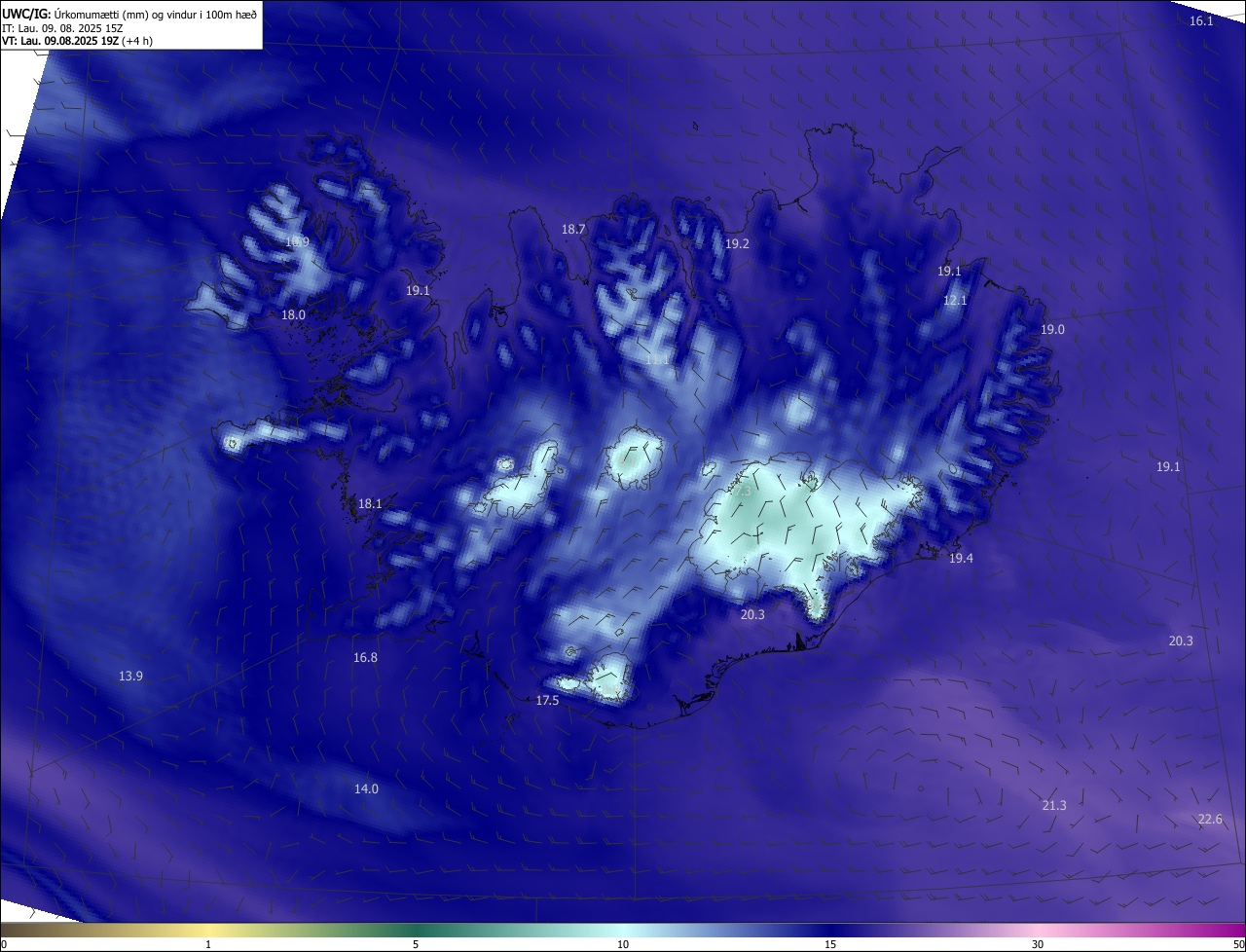Click the 12.1 value label
The height and width of the screenshot is (952, 1246).
click(x=955, y=301)
